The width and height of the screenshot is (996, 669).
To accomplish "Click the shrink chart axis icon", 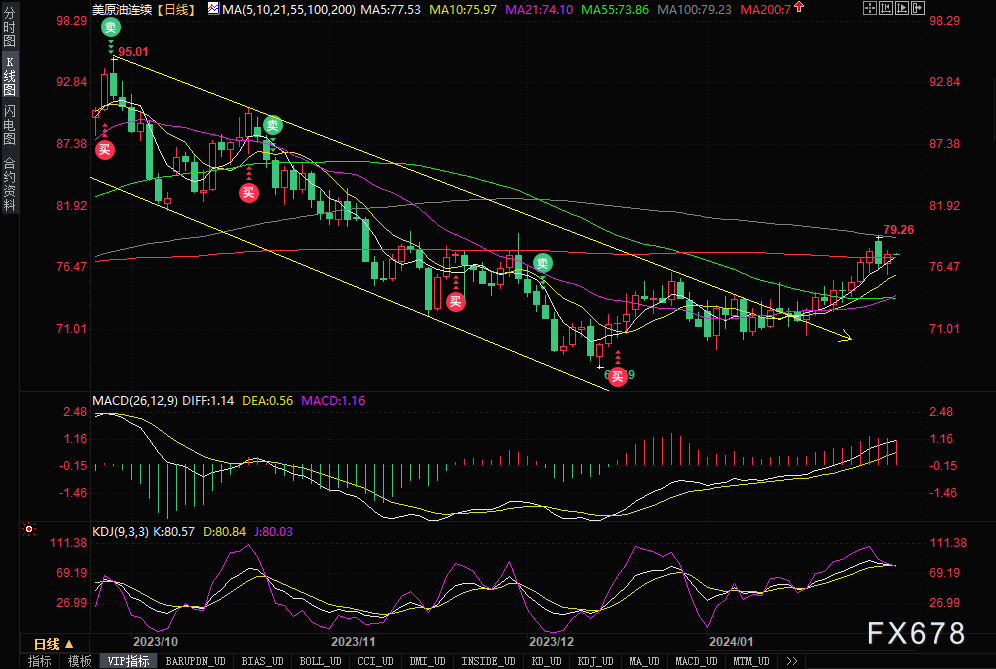I will (x=886, y=8).
